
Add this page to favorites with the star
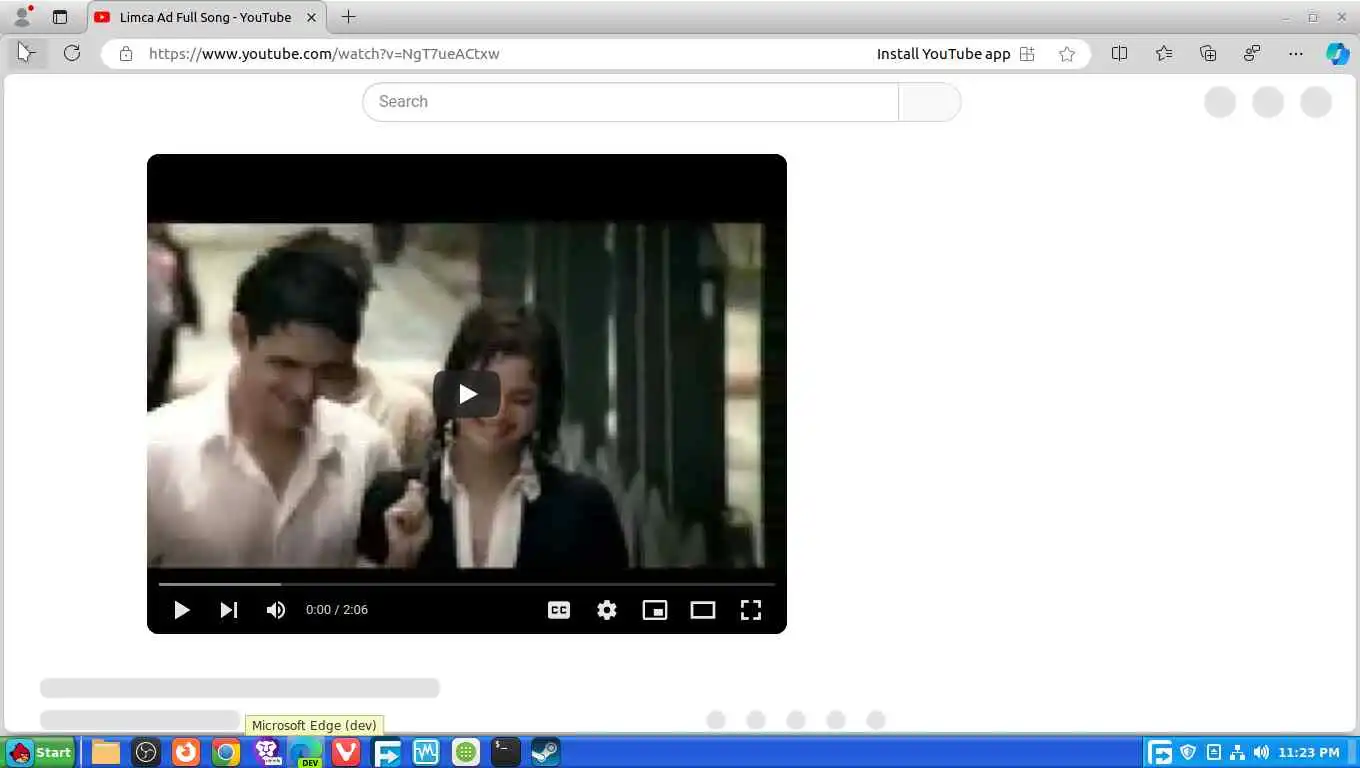tap(1067, 54)
